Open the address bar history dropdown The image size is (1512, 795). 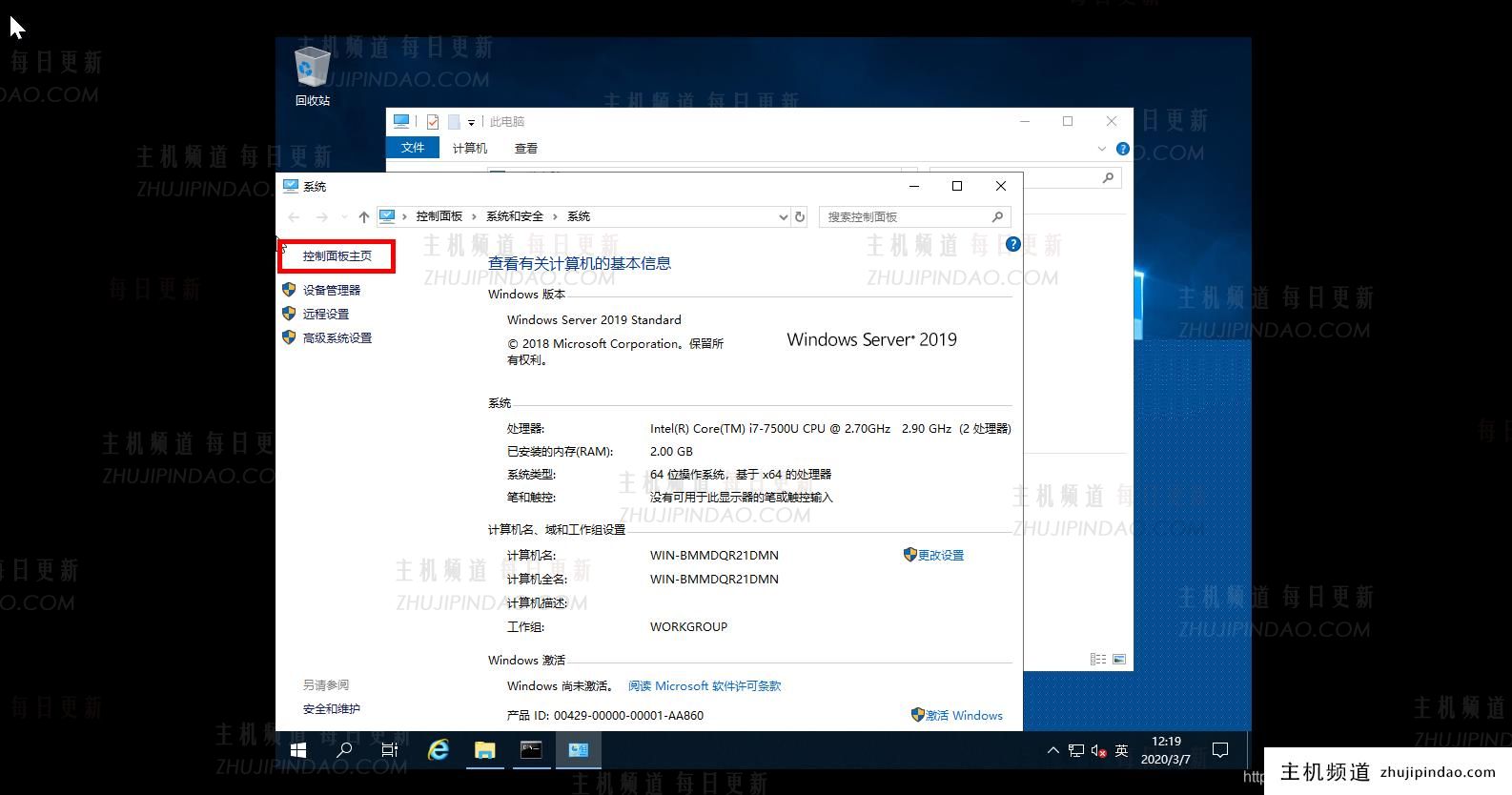click(784, 217)
